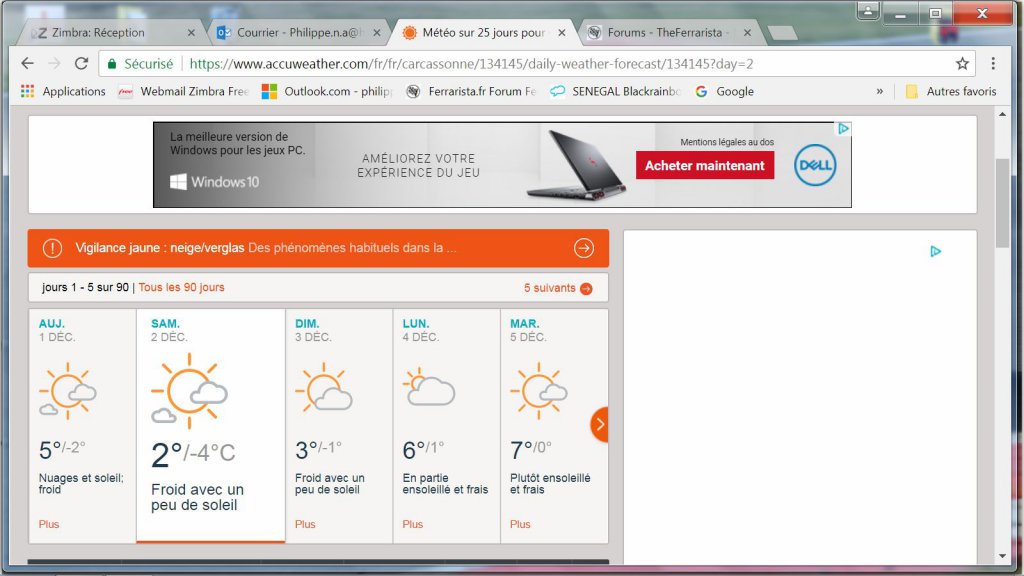
Task: Click the Windows 10 logo in the ad
Action: (214, 182)
